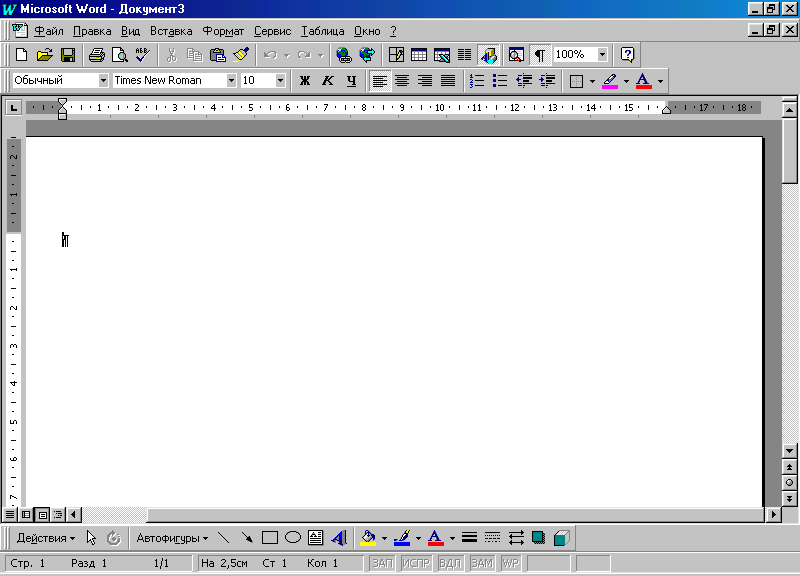Open the Таблица menu

pyautogui.click(x=322, y=31)
